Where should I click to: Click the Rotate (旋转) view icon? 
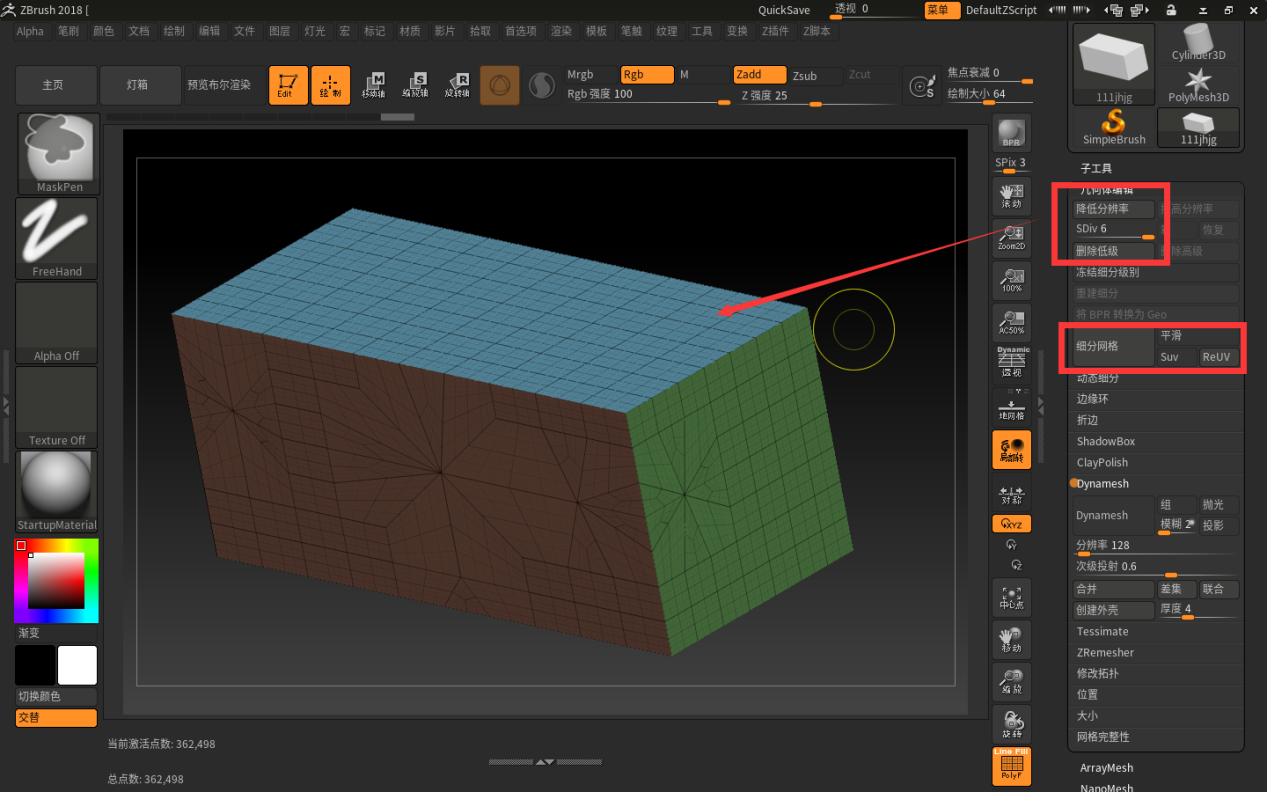click(x=1011, y=724)
